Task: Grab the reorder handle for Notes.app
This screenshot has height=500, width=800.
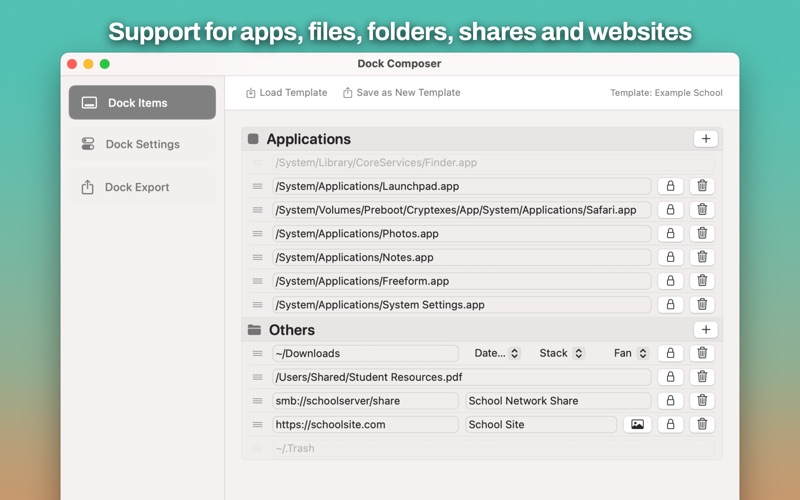Action: coord(258,257)
